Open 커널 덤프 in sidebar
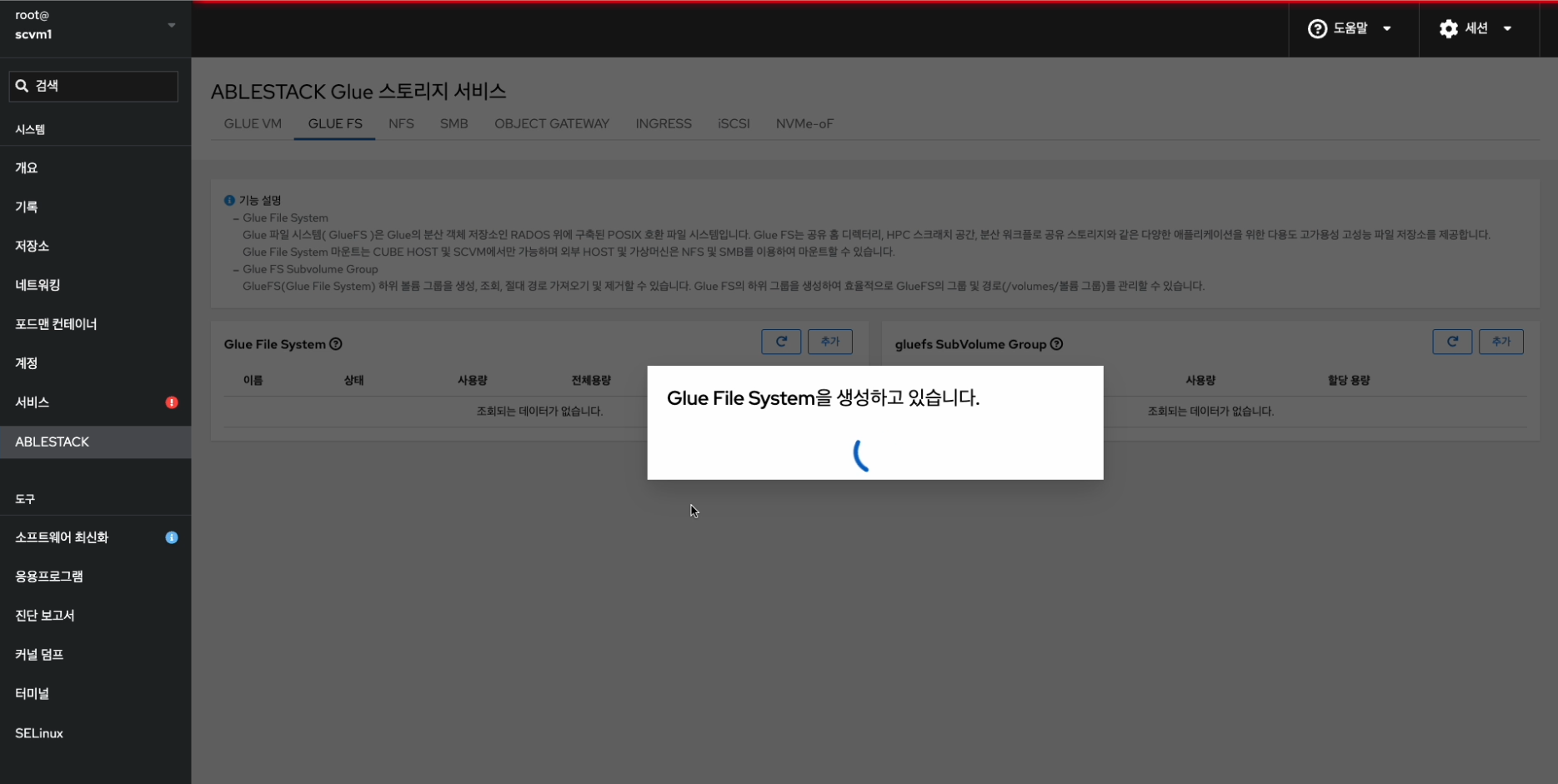This screenshot has width=1558, height=784. point(96,655)
